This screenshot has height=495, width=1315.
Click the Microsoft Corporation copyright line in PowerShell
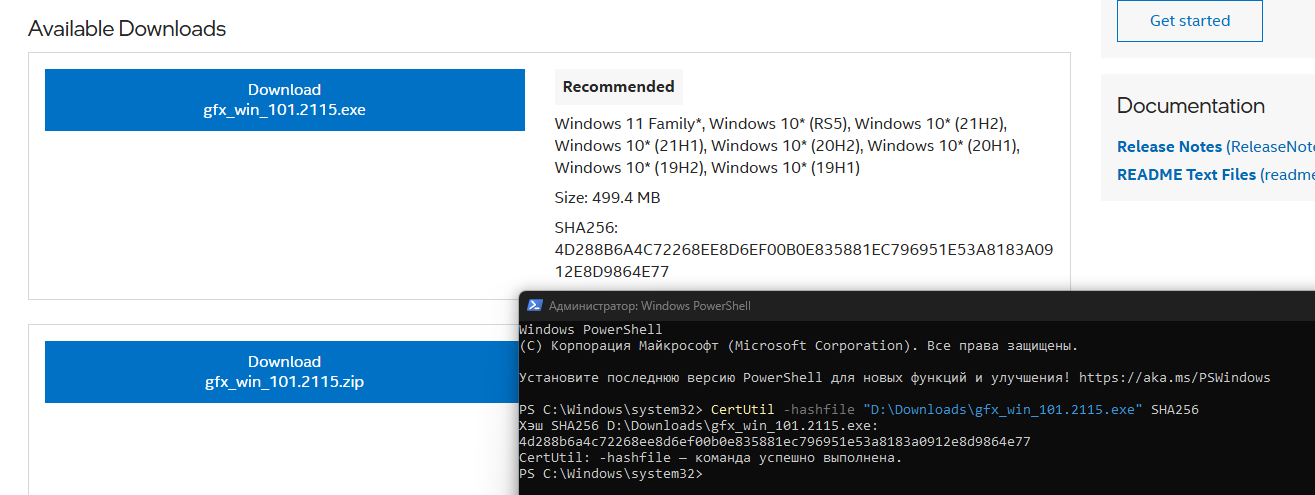tap(799, 346)
